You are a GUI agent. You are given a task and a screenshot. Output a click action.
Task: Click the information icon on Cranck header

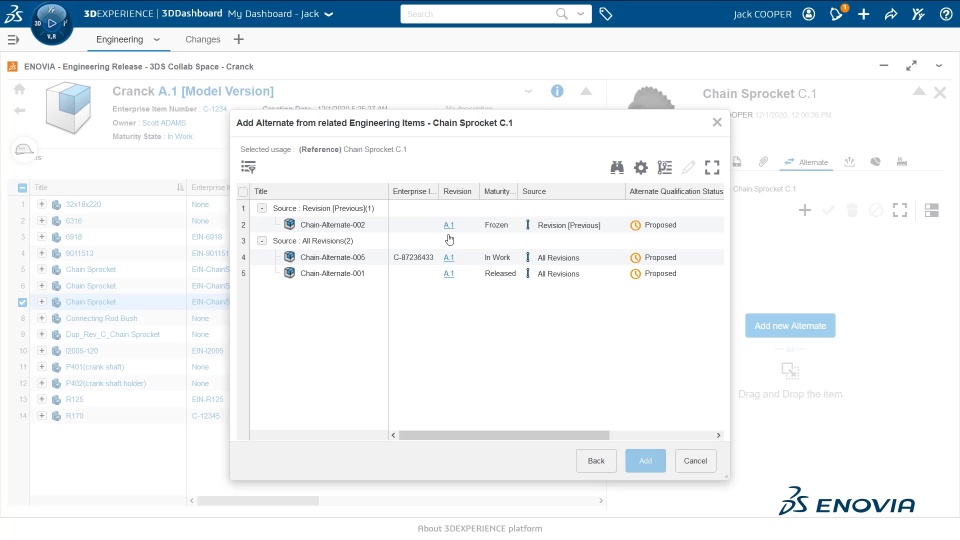557,91
